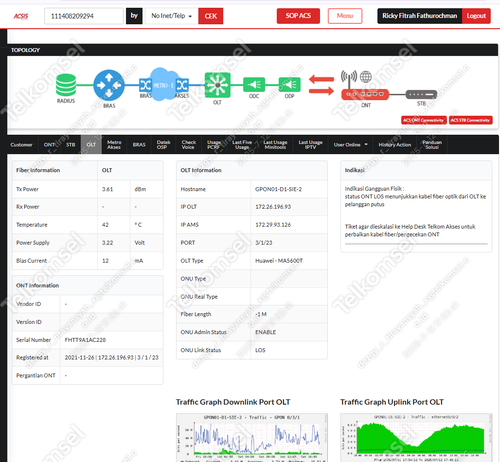Click the globe icon above ONT
Image resolution: width=500 pixels, height=462 pixels.
pyautogui.click(x=366, y=77)
